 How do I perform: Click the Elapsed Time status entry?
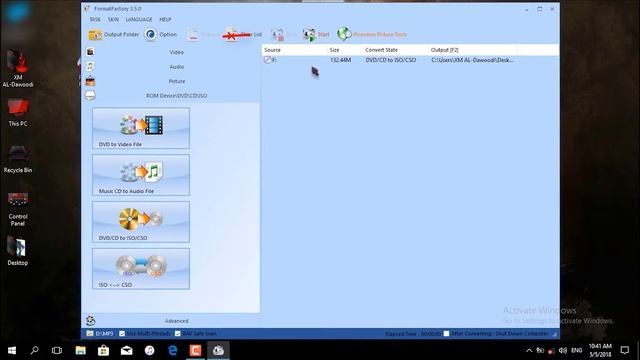pos(413,333)
